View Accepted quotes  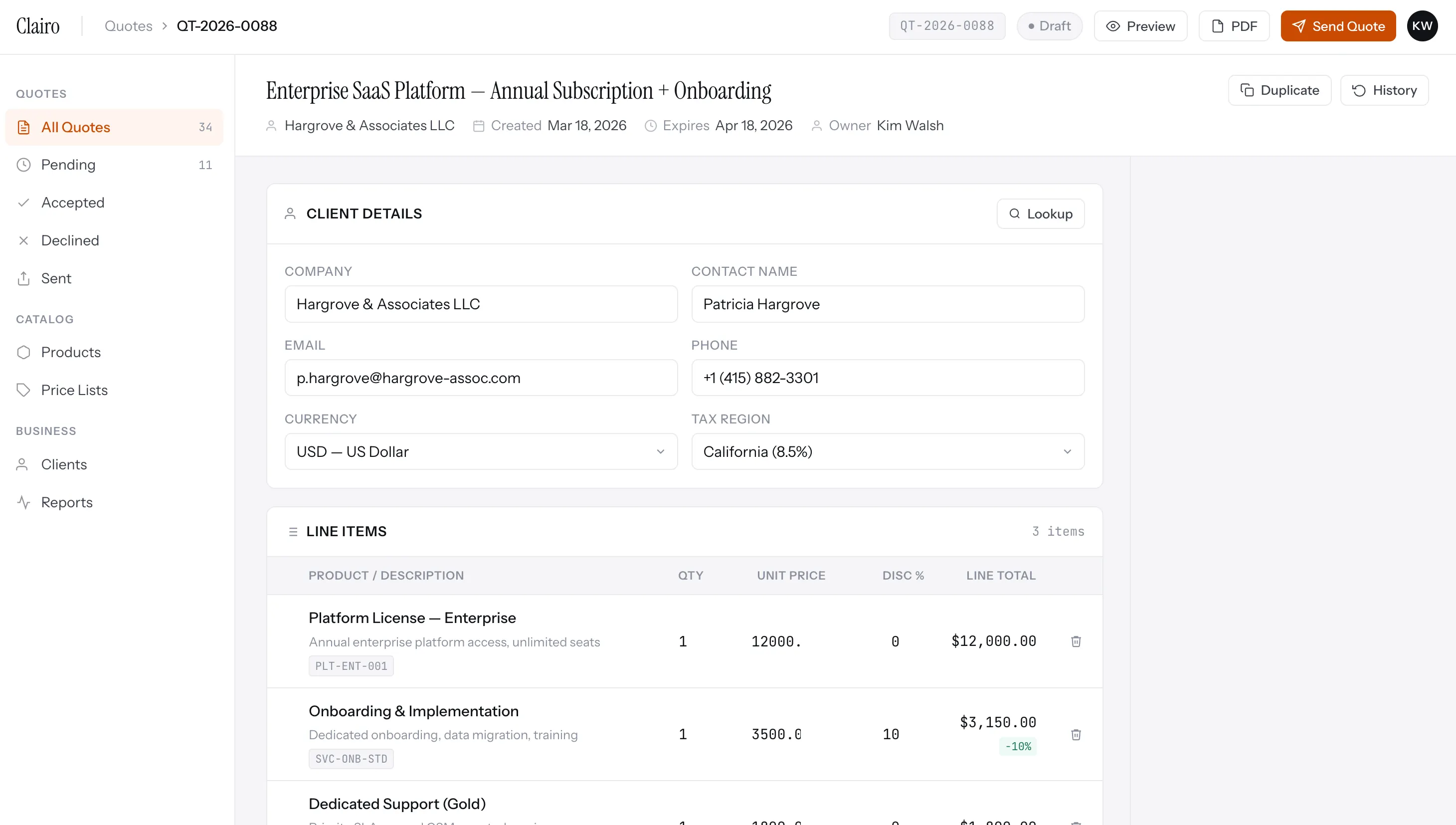(114, 203)
